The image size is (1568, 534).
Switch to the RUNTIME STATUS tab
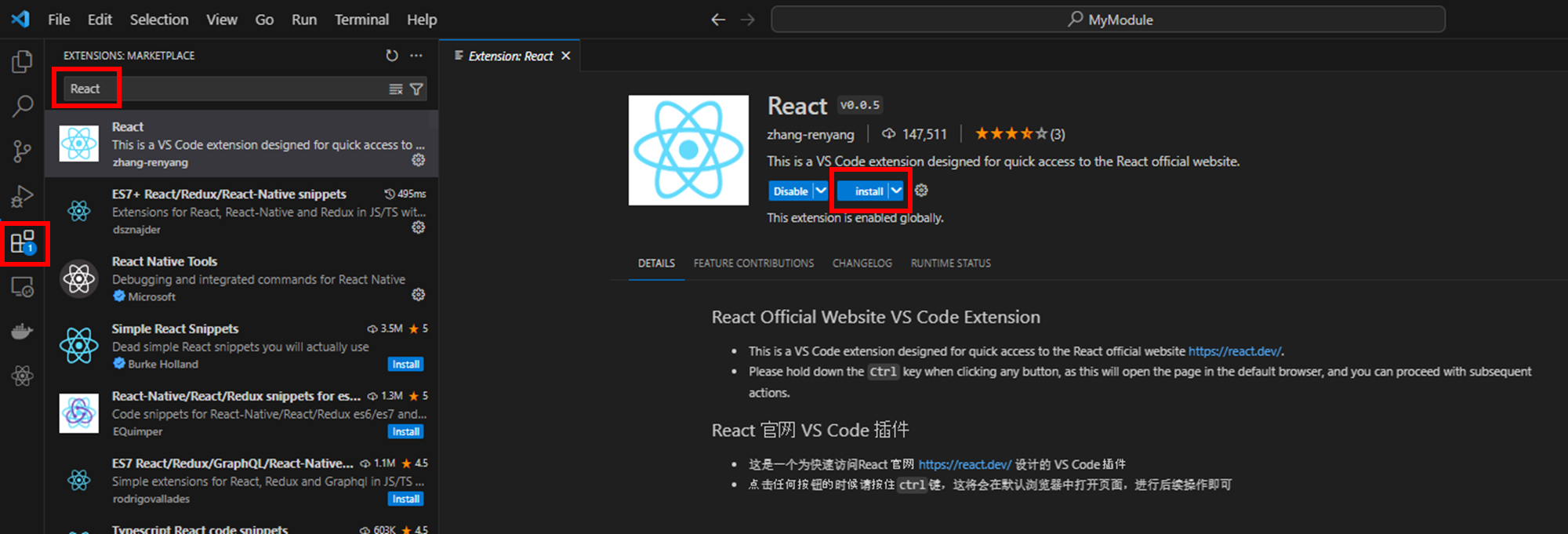click(x=951, y=263)
